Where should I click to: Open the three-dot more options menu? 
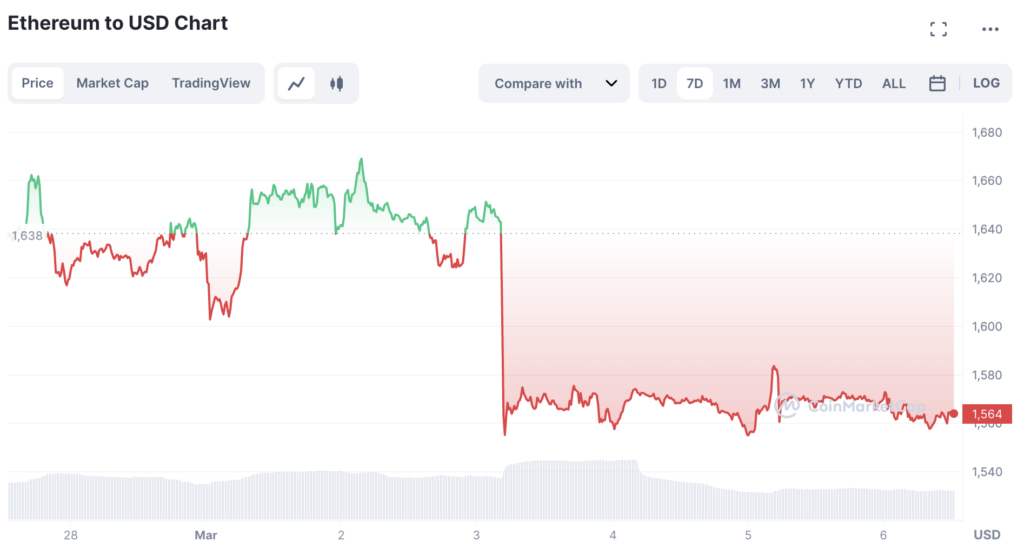tap(990, 29)
